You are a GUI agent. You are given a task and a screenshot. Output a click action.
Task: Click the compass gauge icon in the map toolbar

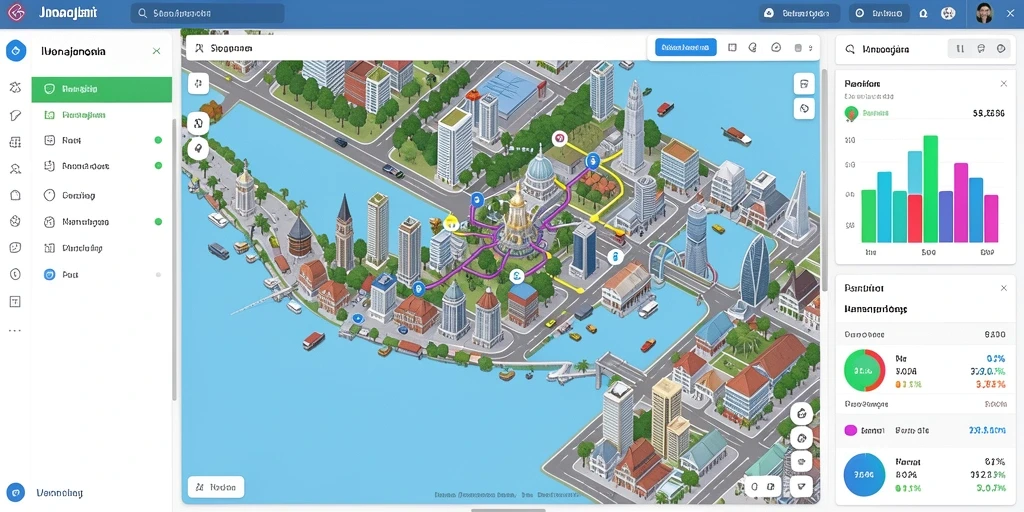click(776, 48)
